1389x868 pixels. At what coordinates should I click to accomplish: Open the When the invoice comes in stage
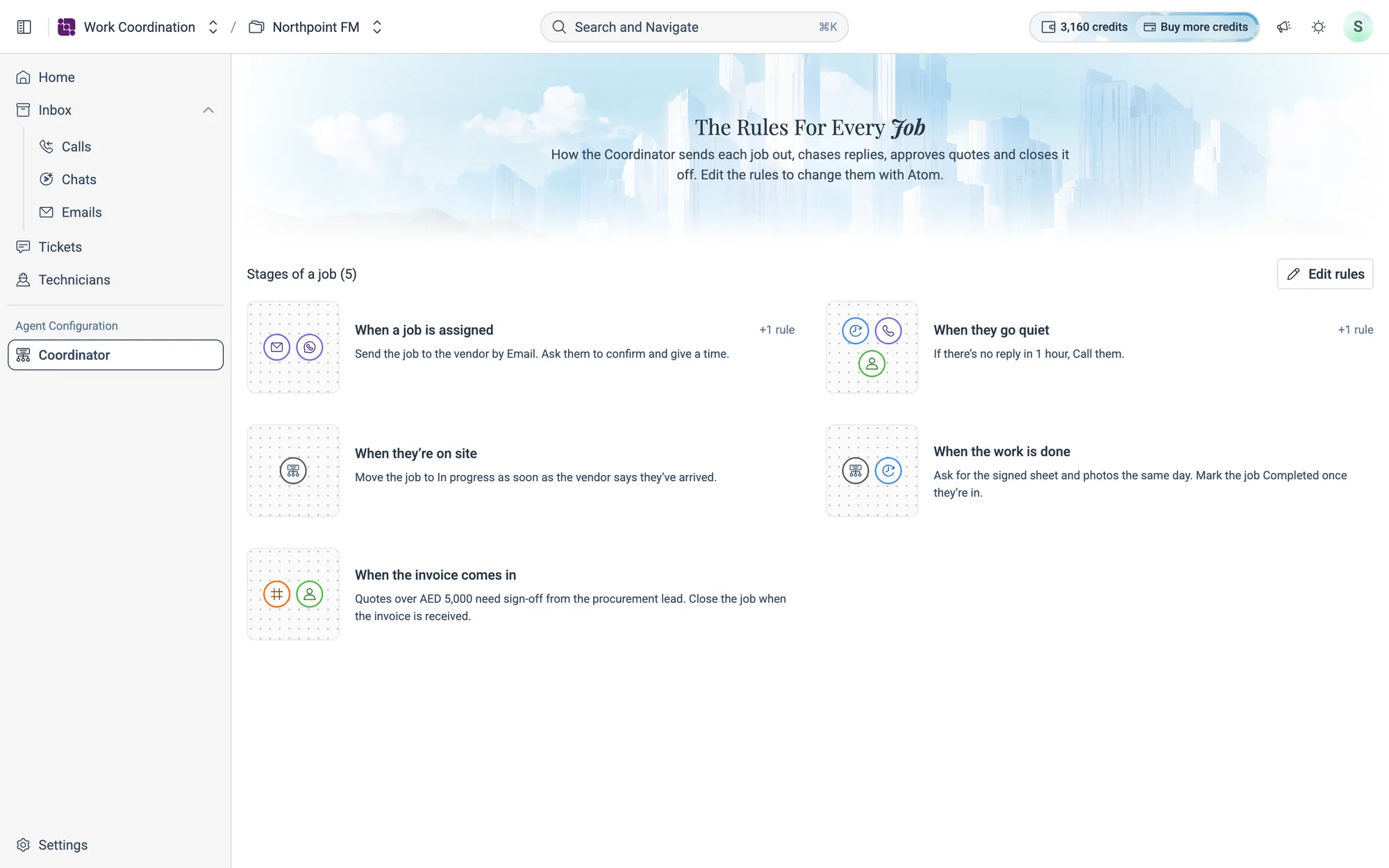pos(521,594)
